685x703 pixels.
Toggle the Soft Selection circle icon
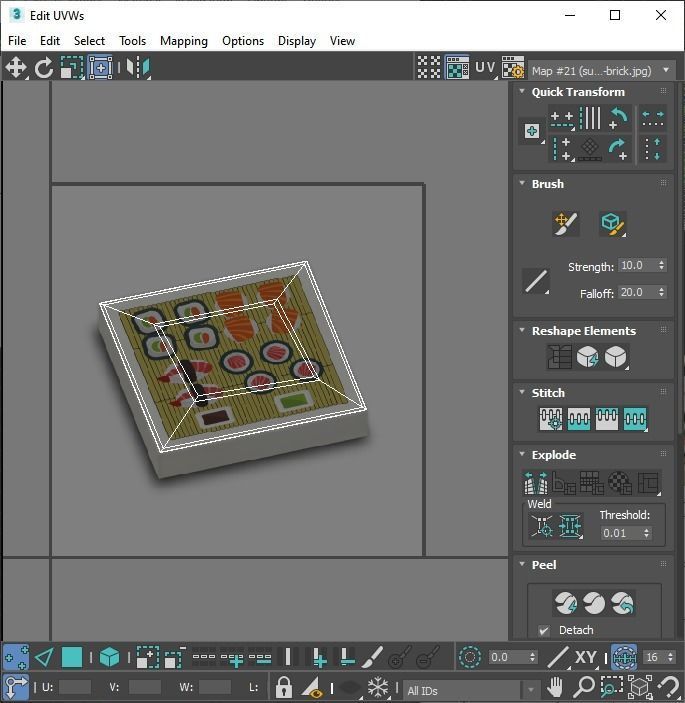pyautogui.click(x=469, y=658)
